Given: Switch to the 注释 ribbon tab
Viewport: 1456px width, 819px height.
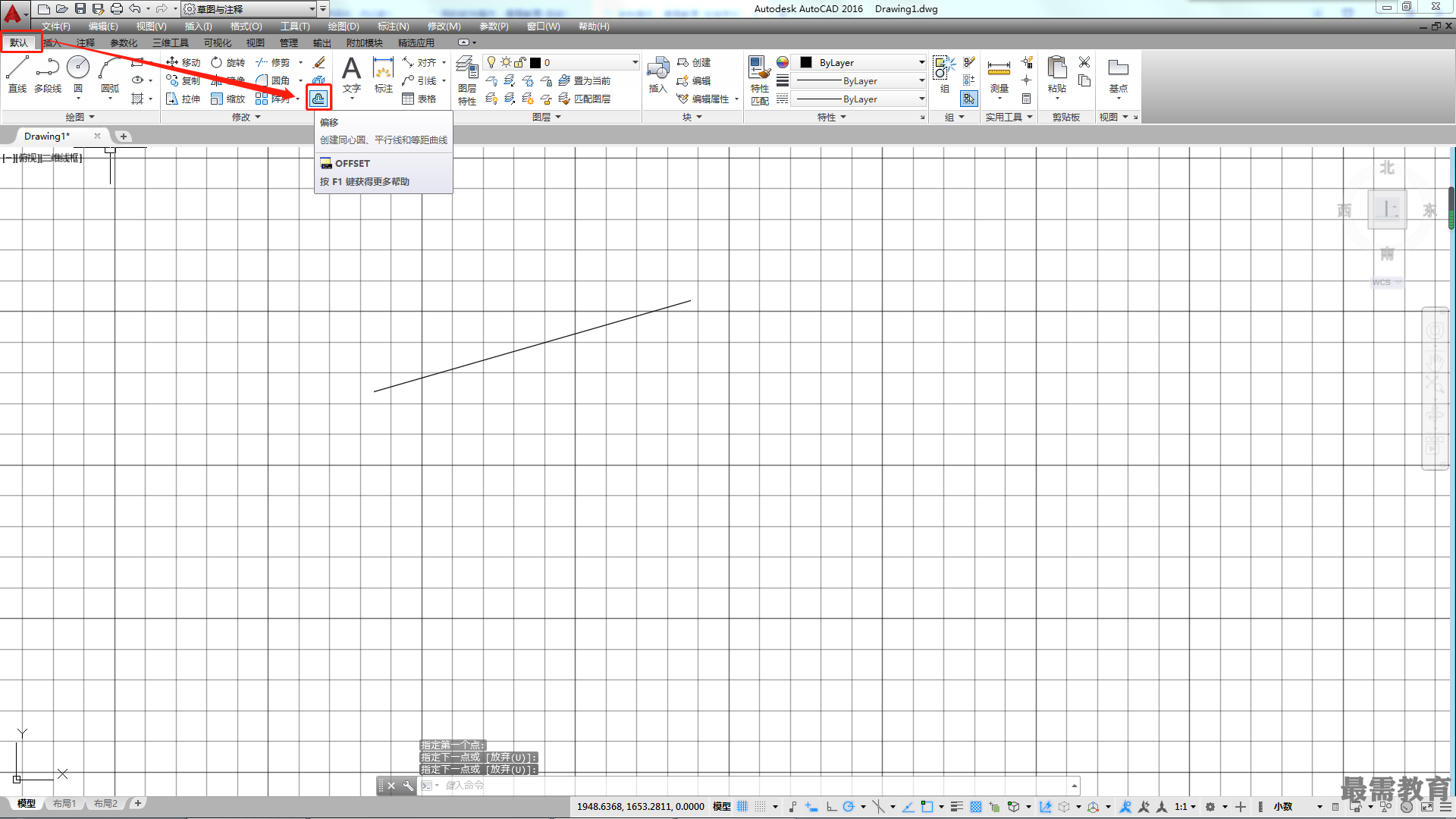Looking at the screenshot, I should click(86, 43).
